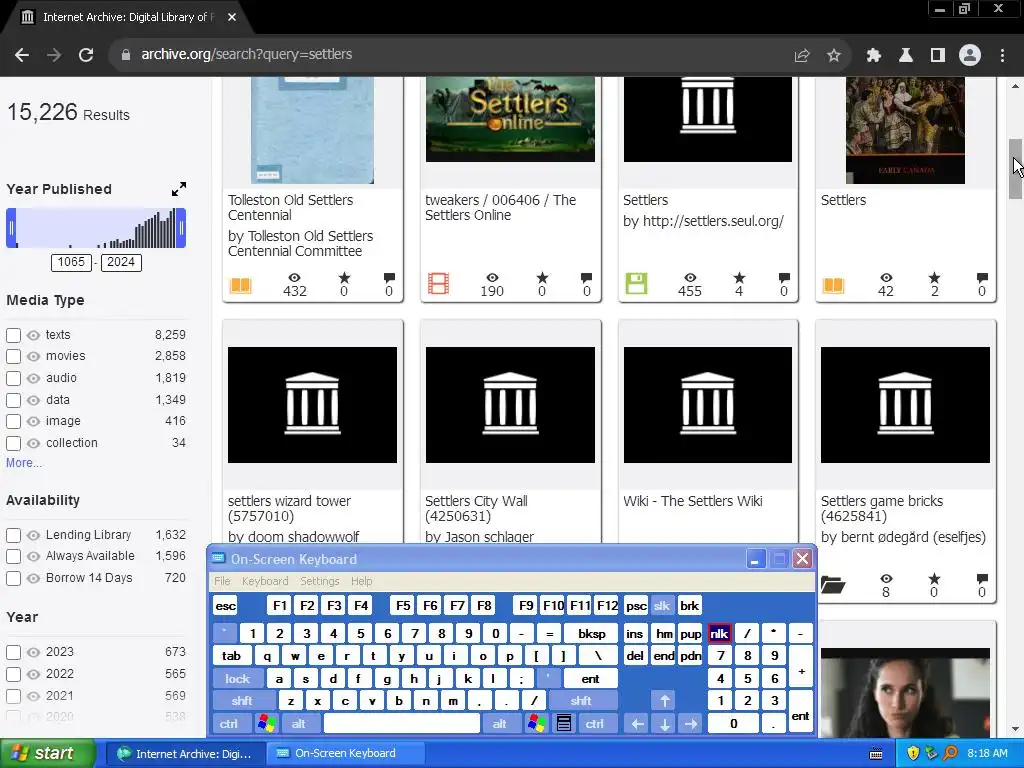Show more media types via More... link

[x=24, y=462]
